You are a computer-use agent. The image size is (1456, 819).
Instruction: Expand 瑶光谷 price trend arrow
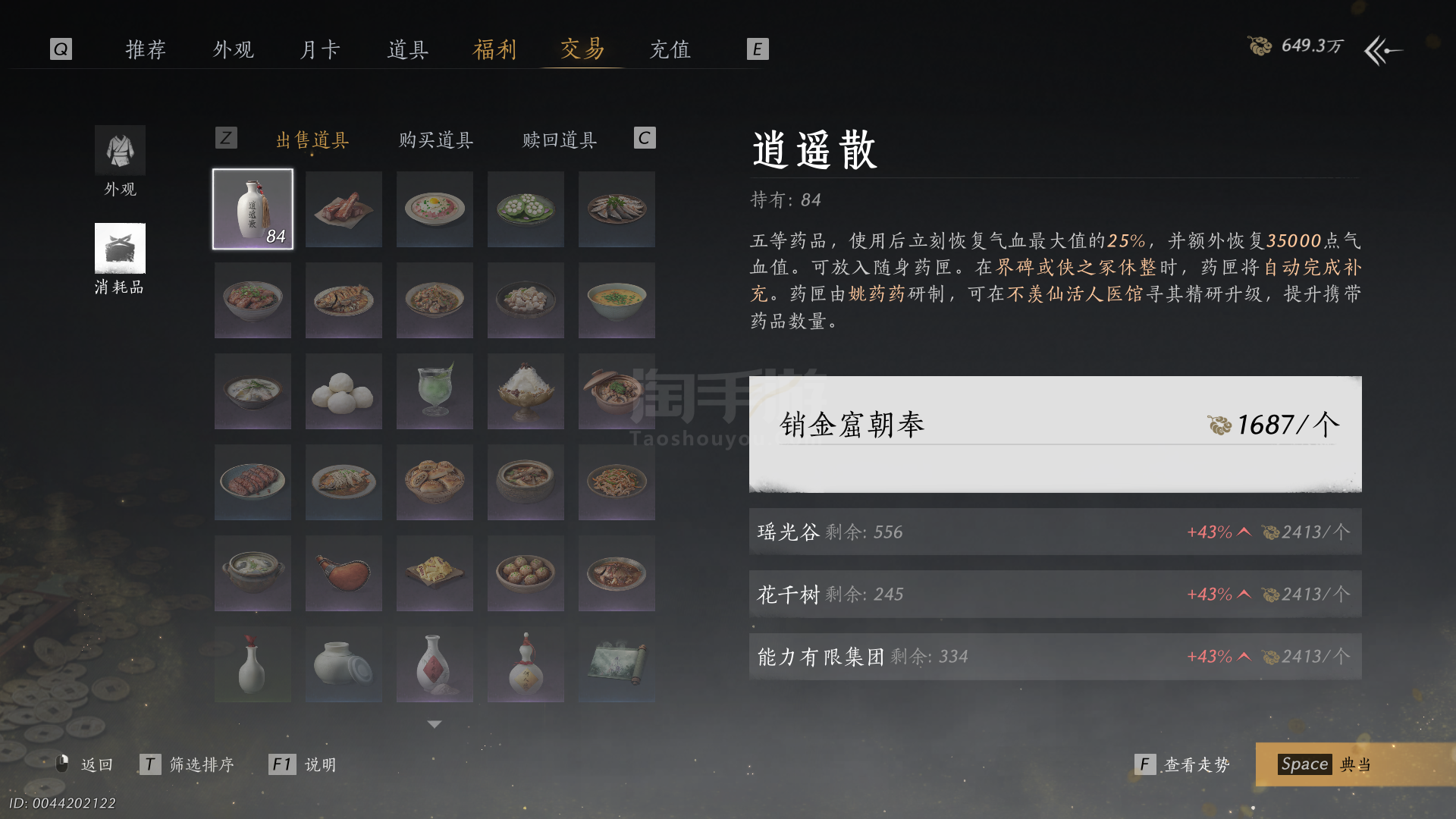(x=1244, y=532)
